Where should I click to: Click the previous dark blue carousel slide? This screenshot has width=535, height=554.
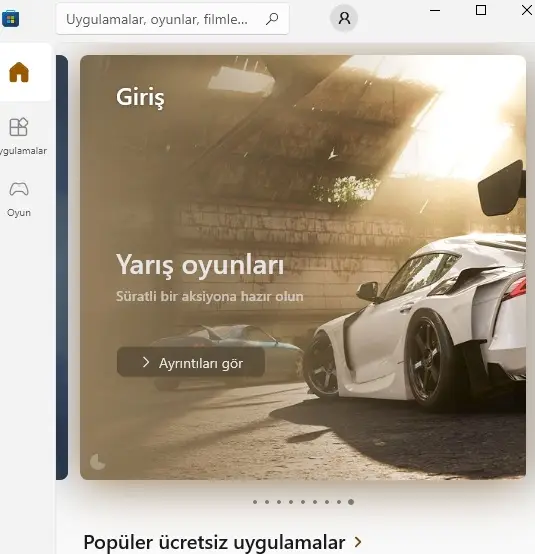62,267
